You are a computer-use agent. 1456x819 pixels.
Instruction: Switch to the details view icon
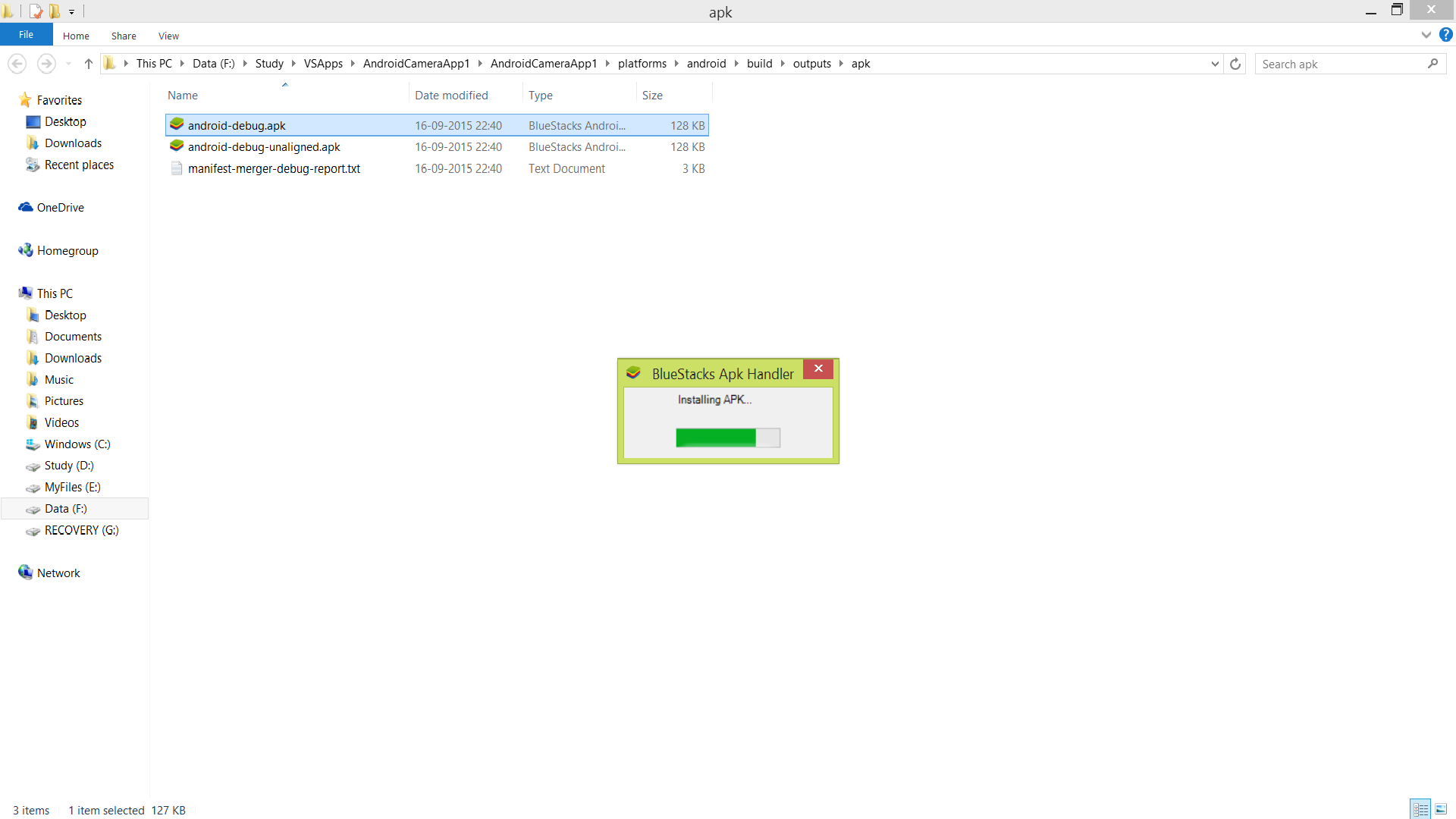(x=1421, y=809)
